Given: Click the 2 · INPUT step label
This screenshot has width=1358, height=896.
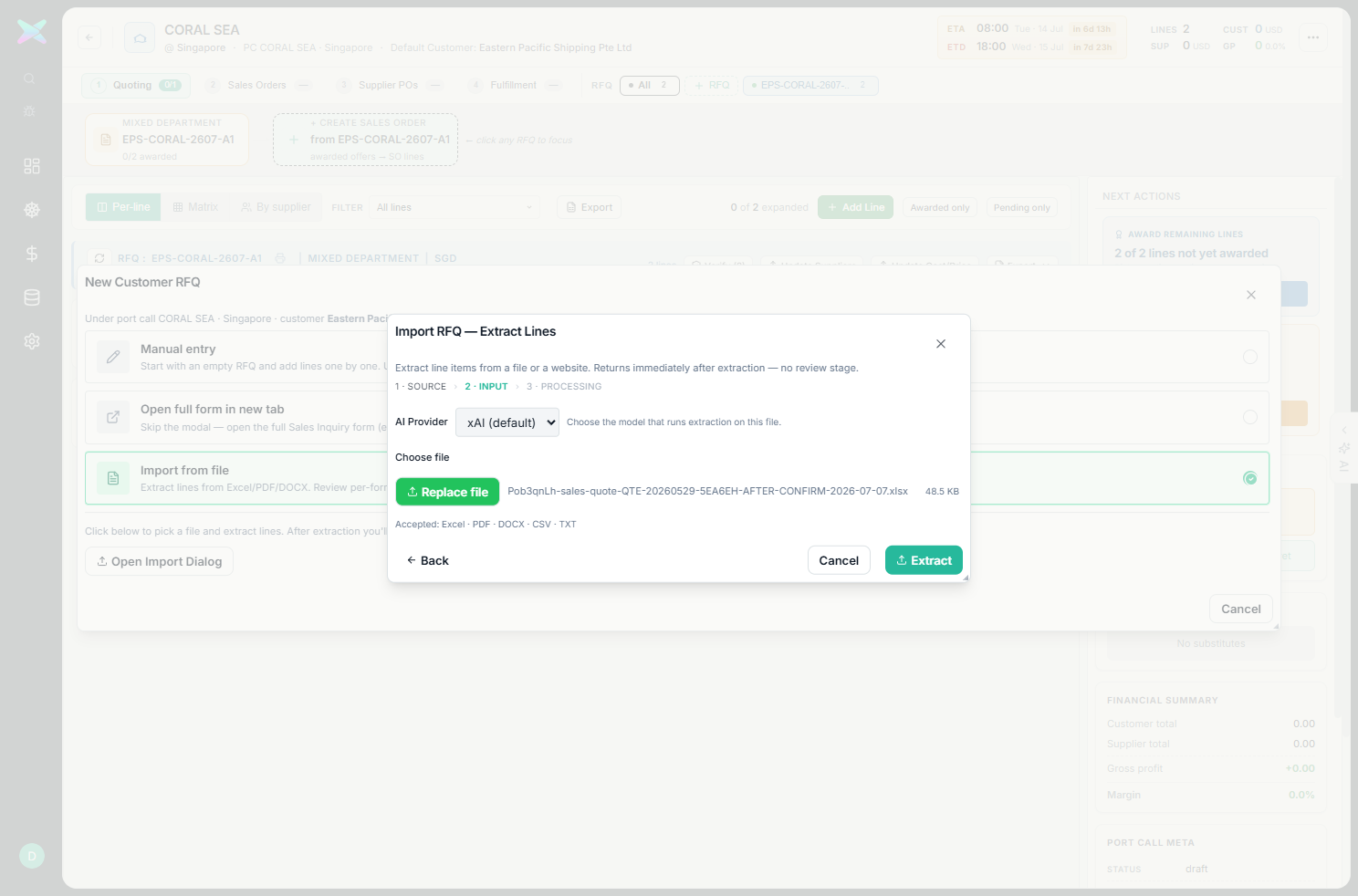Looking at the screenshot, I should point(486,387).
